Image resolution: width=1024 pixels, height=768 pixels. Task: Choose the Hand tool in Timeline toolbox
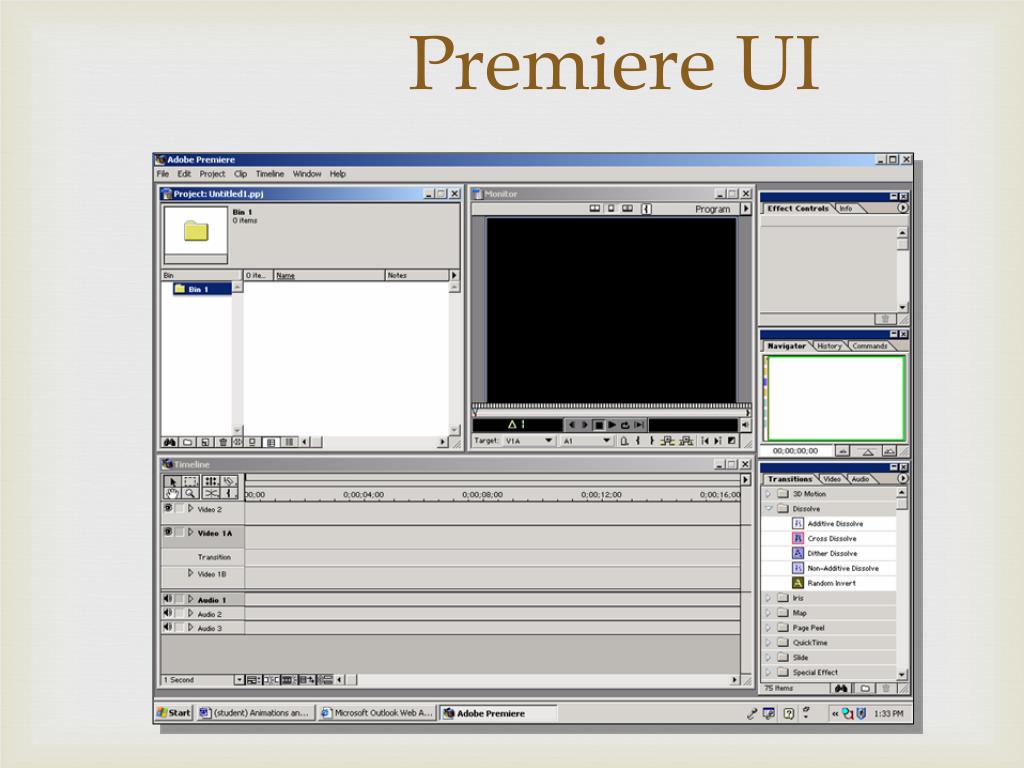(x=172, y=494)
